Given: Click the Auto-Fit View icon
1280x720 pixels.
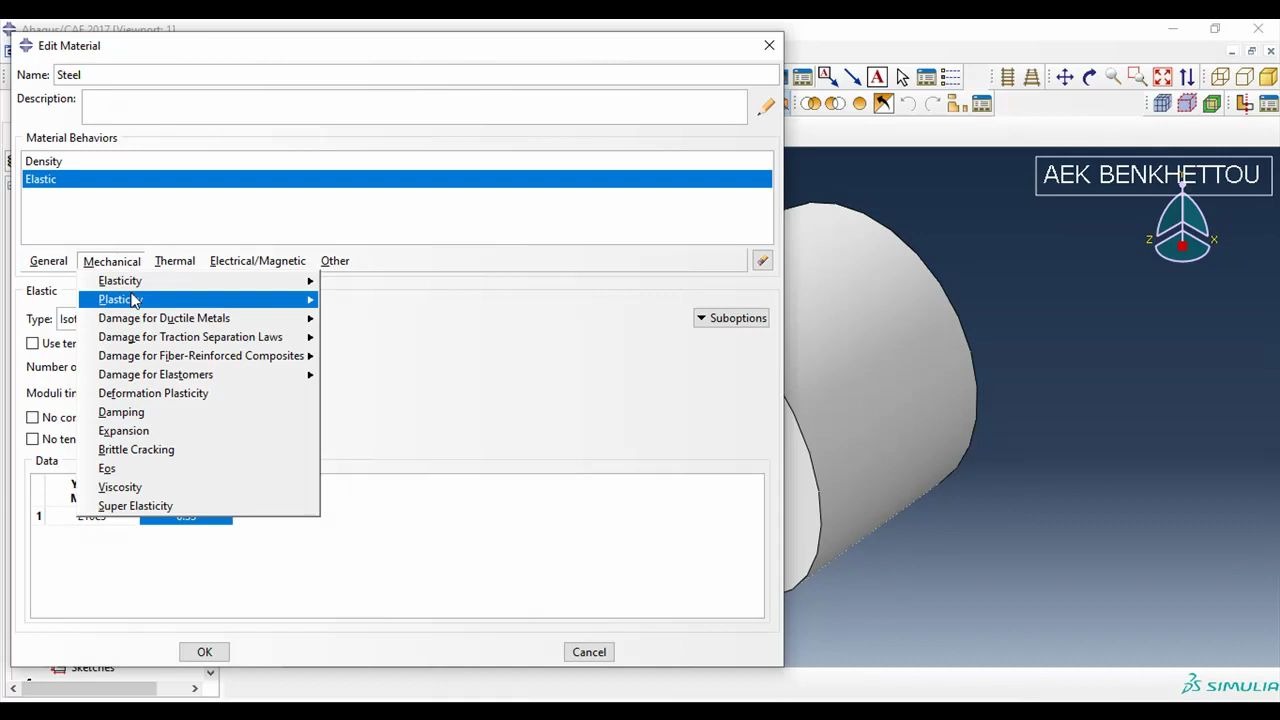Looking at the screenshot, I should point(1162,77).
